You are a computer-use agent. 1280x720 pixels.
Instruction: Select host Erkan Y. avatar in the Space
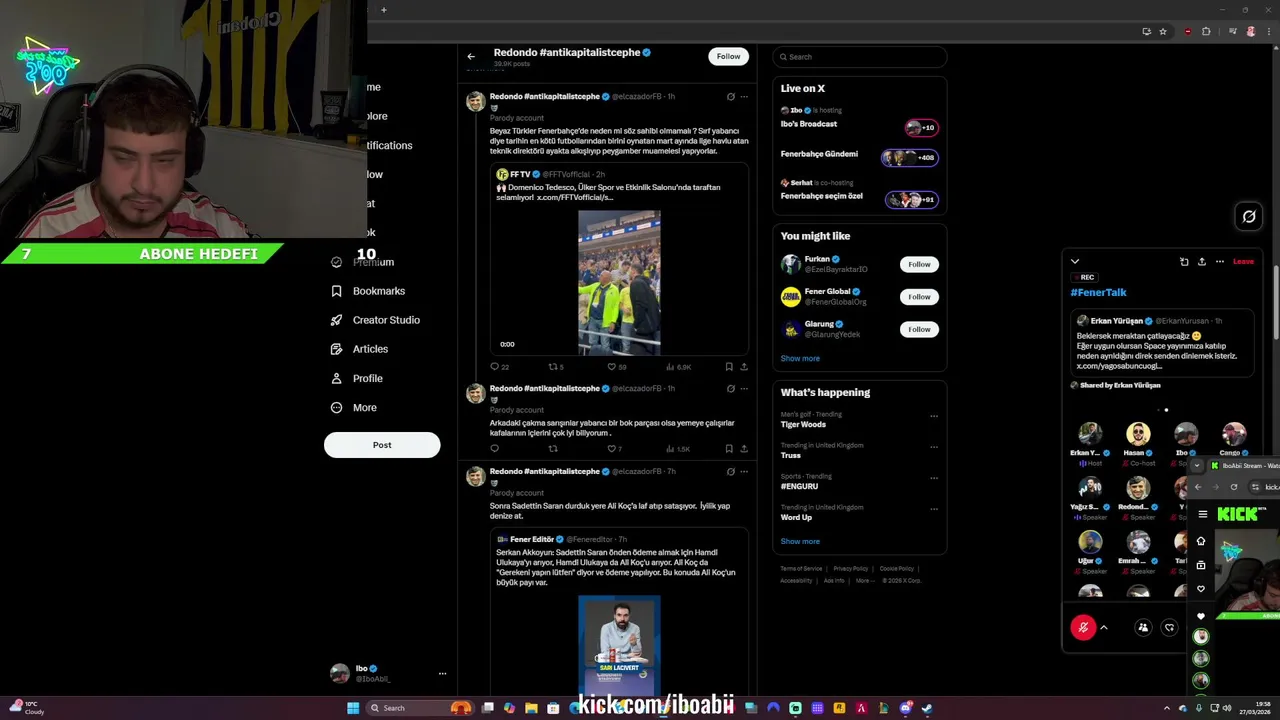click(x=1090, y=433)
